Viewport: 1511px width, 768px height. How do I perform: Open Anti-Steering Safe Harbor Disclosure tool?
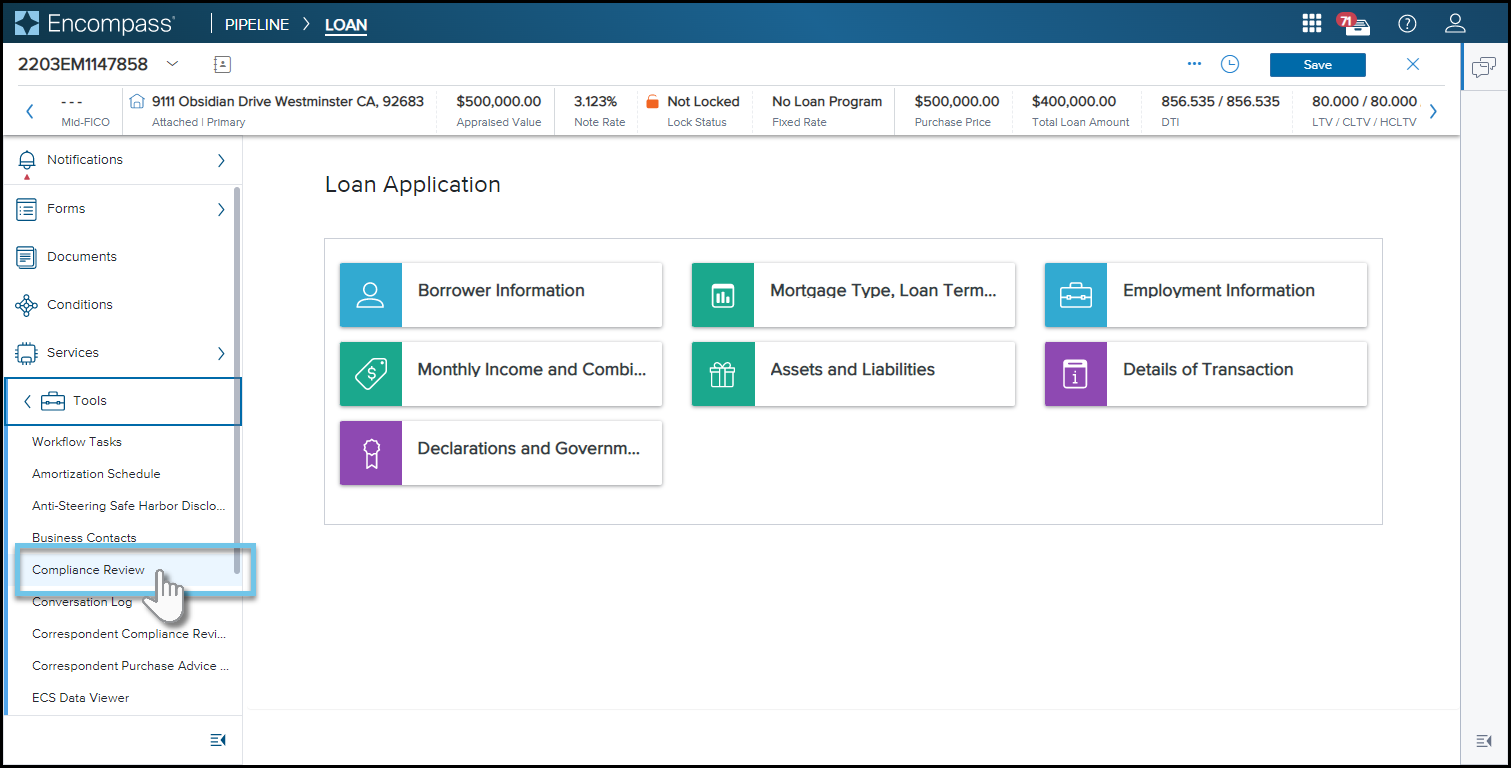(x=129, y=506)
